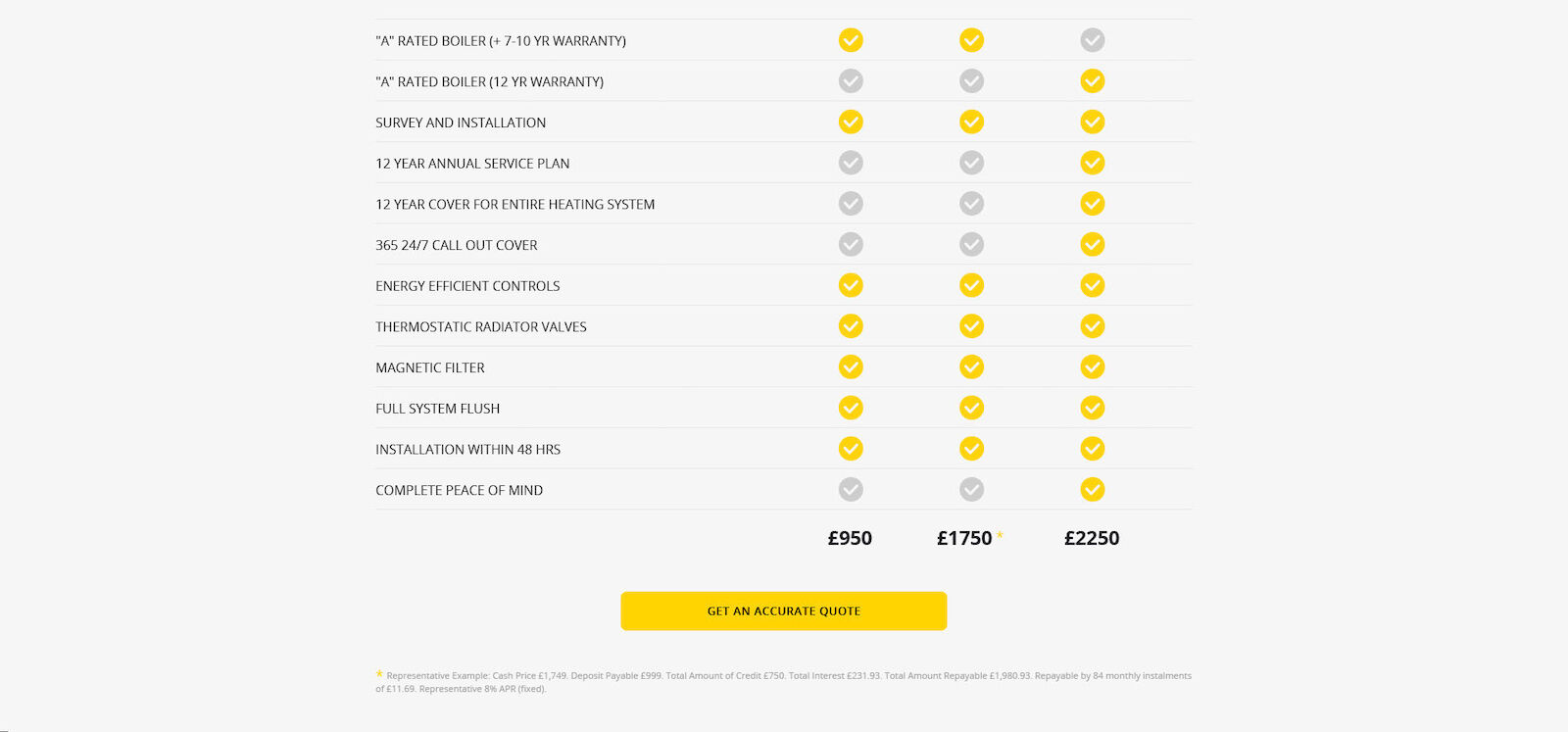
Task: Click the grey checkmark for 12 Year Cover for Entire Heating System under £950
Action: pyautogui.click(x=851, y=204)
